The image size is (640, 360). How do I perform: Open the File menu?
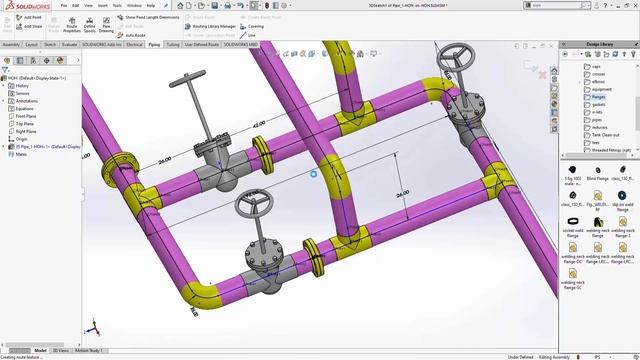[x=64, y=6]
